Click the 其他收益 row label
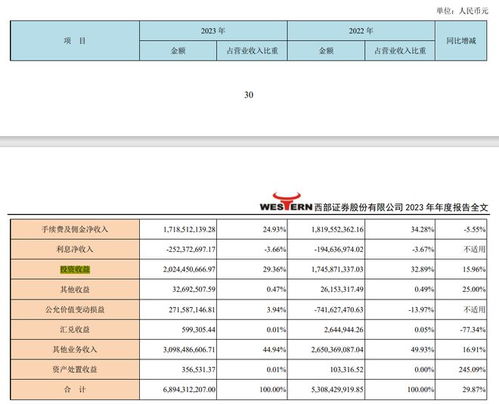 75,289
